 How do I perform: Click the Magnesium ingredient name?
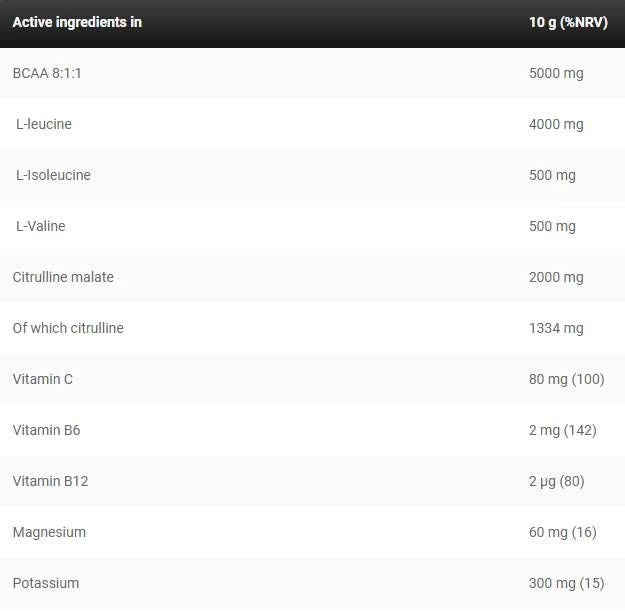(49, 532)
